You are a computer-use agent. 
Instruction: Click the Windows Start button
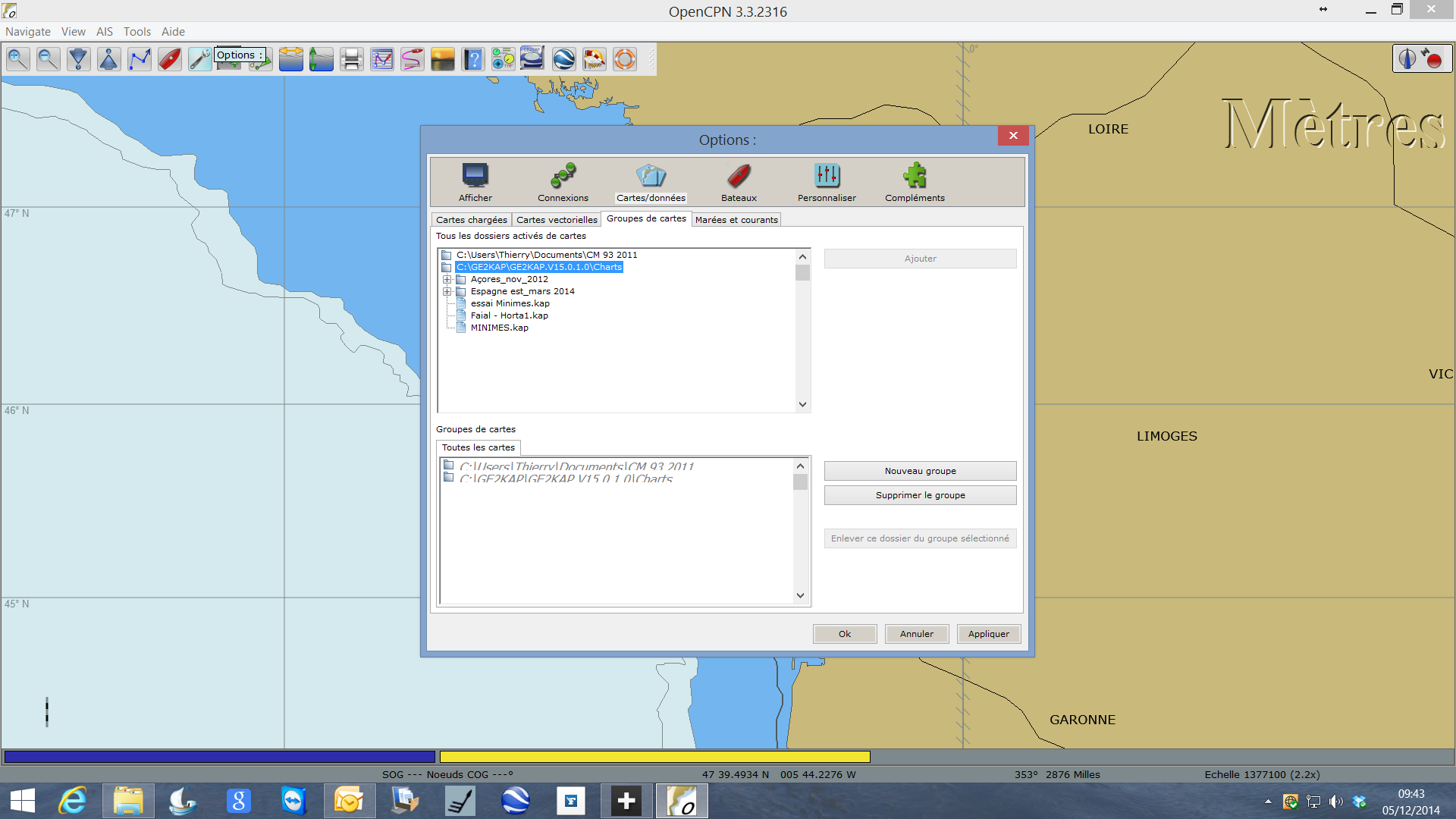pyautogui.click(x=23, y=801)
